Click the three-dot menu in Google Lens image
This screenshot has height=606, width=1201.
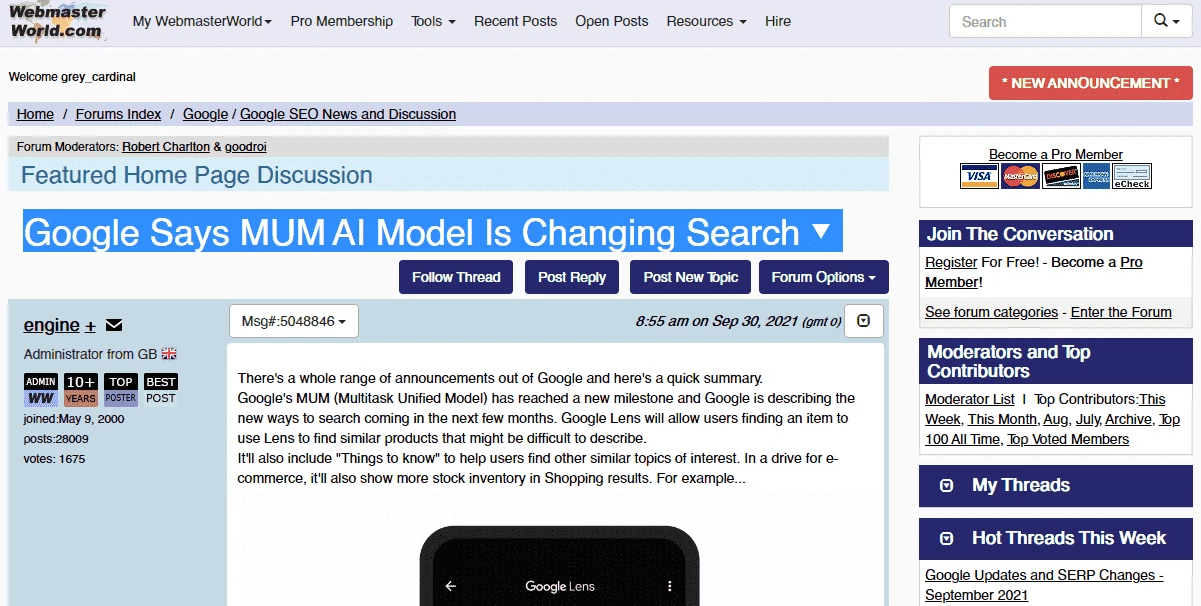coord(669,586)
